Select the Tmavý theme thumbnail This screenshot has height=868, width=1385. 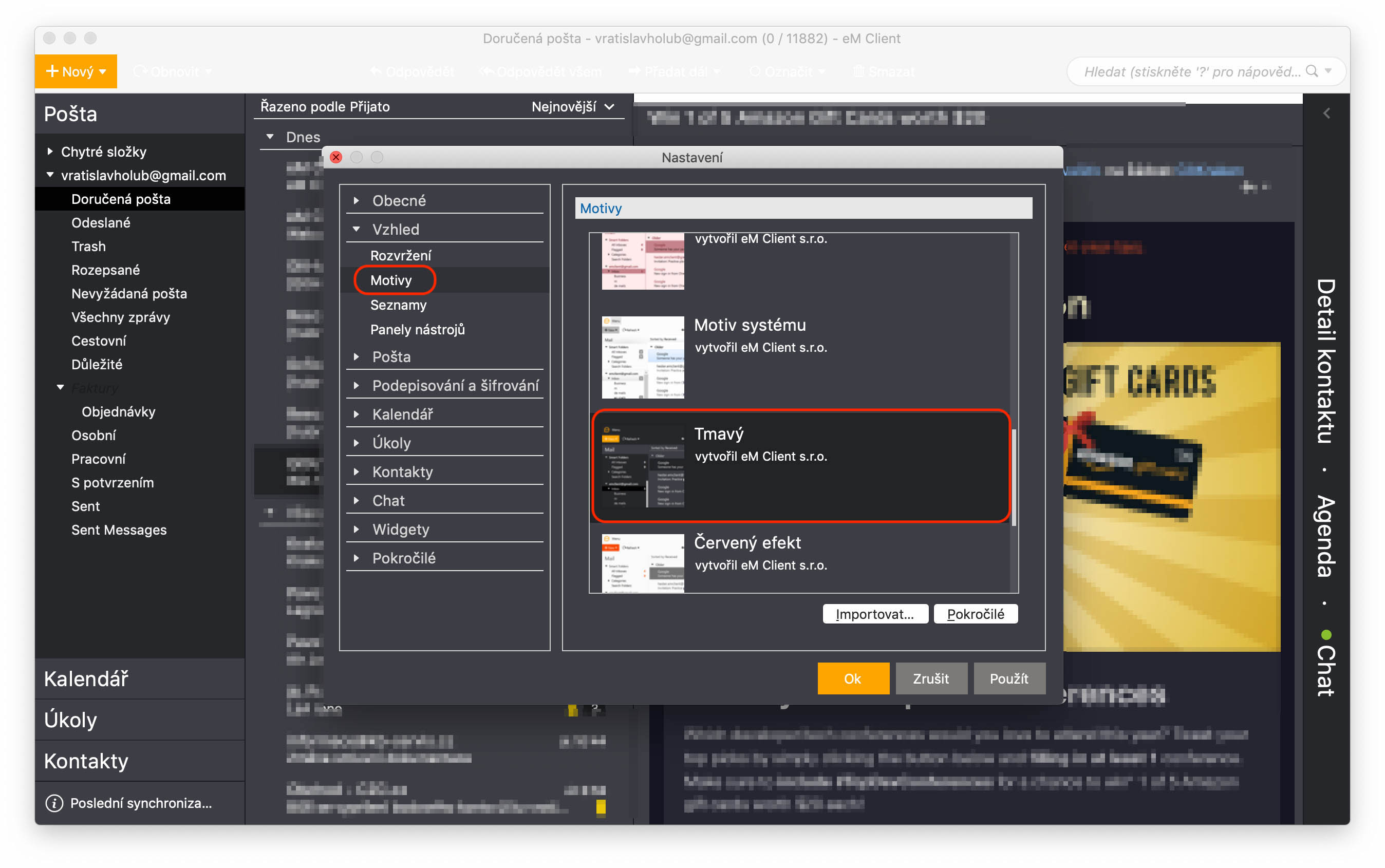[x=643, y=465]
